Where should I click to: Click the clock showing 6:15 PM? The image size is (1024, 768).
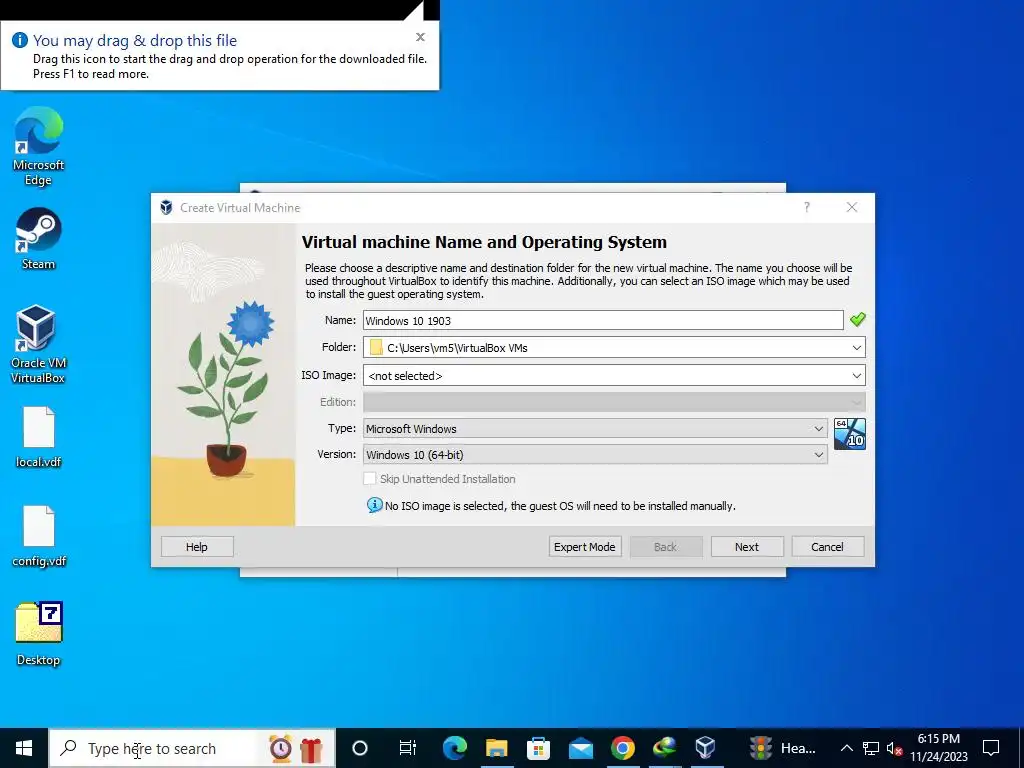[938, 739]
